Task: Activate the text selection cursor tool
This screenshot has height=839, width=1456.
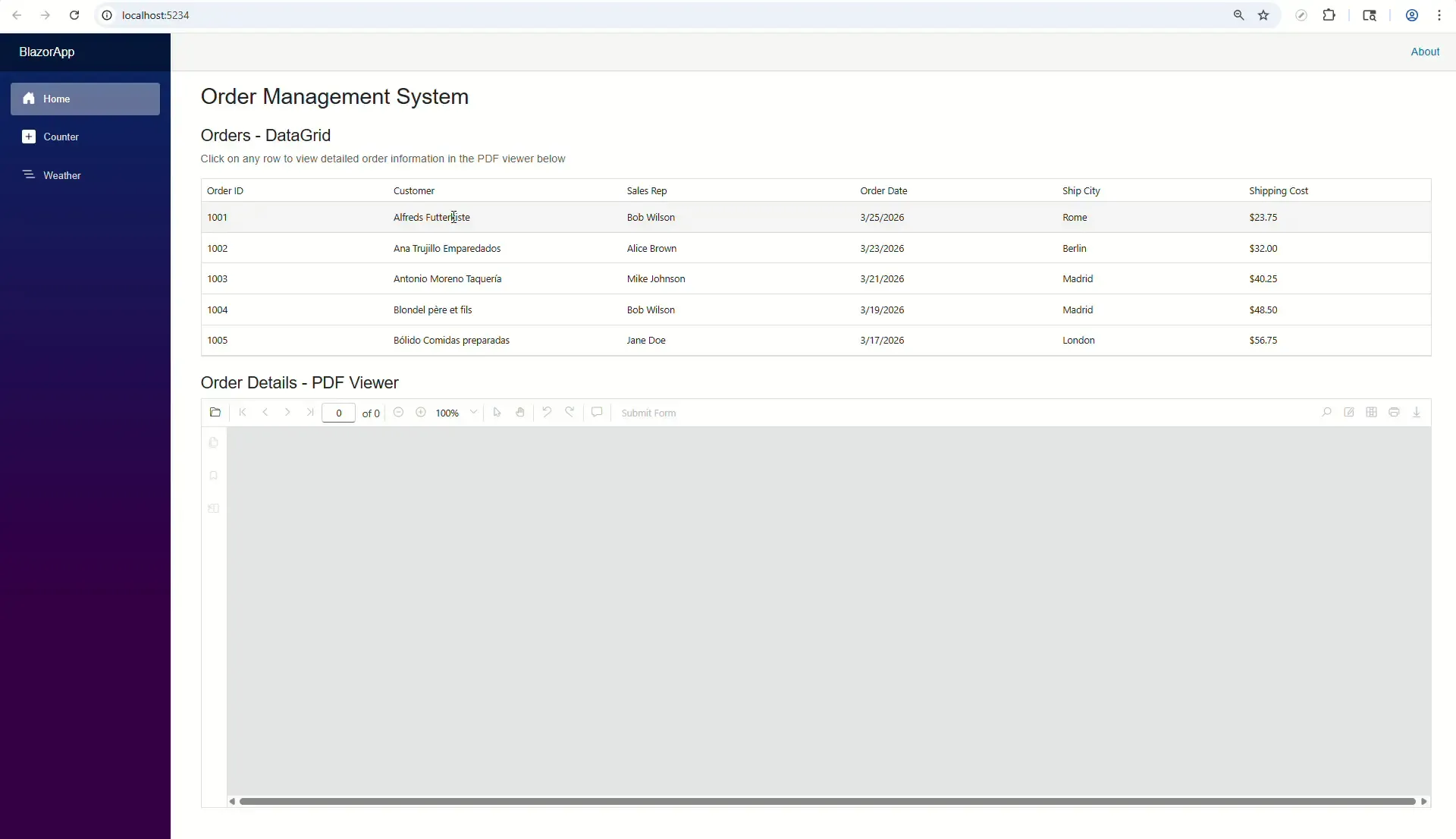Action: coord(497,413)
